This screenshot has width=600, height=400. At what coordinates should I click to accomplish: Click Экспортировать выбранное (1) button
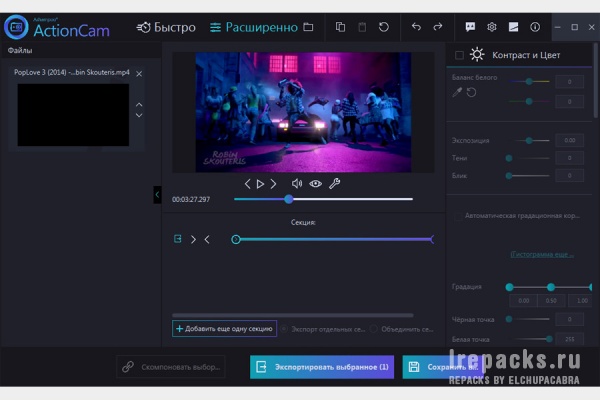(x=322, y=367)
